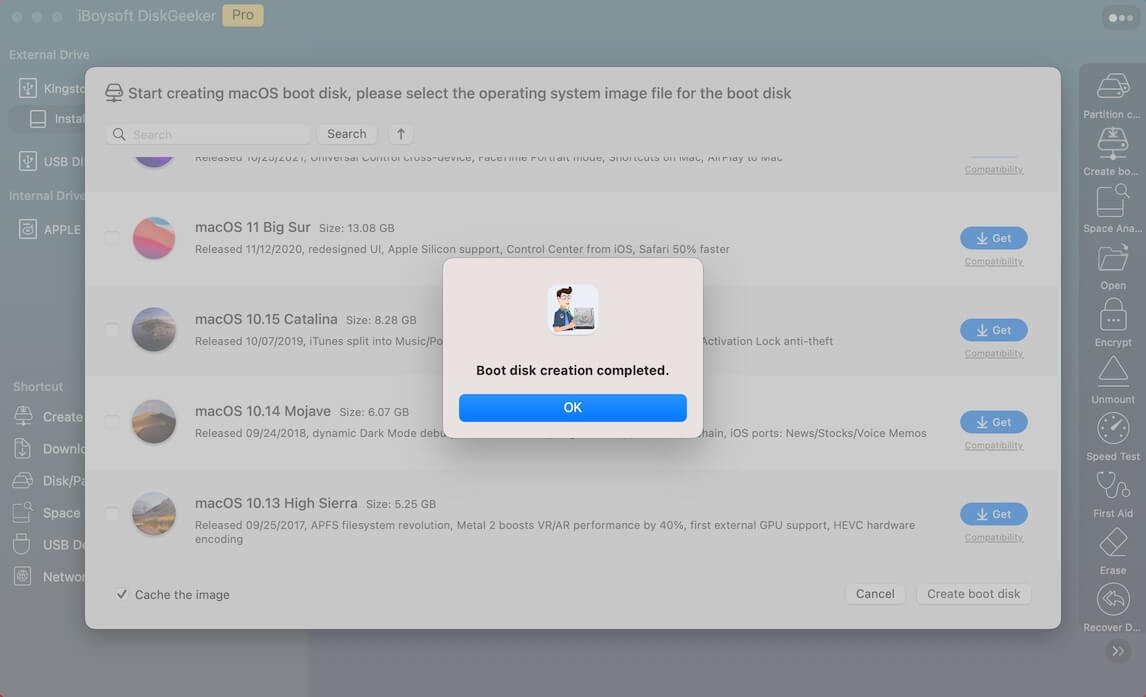Click the up arrow beside Search
Viewport: 1146px width, 697px height.
[401, 134]
